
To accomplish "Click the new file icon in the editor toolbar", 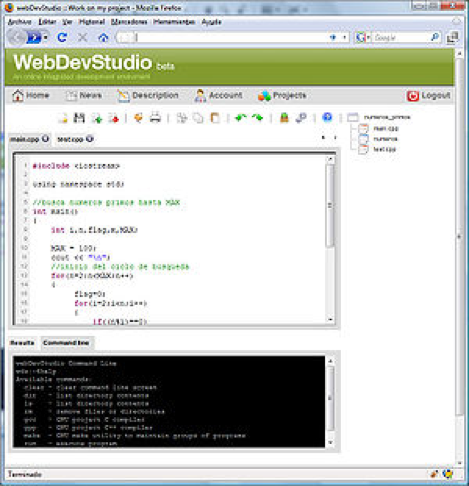I will [63, 118].
